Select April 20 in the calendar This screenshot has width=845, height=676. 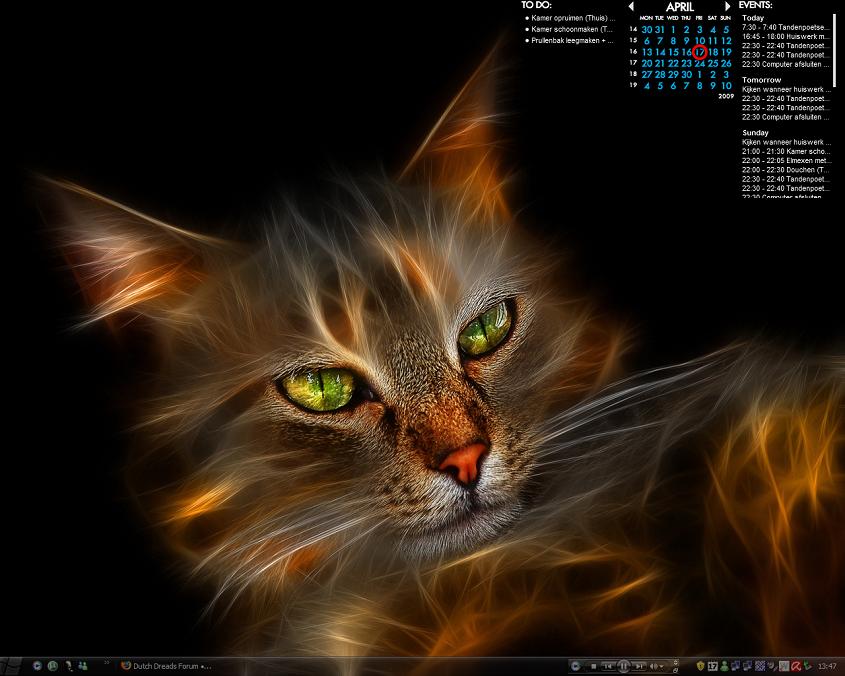pos(647,64)
